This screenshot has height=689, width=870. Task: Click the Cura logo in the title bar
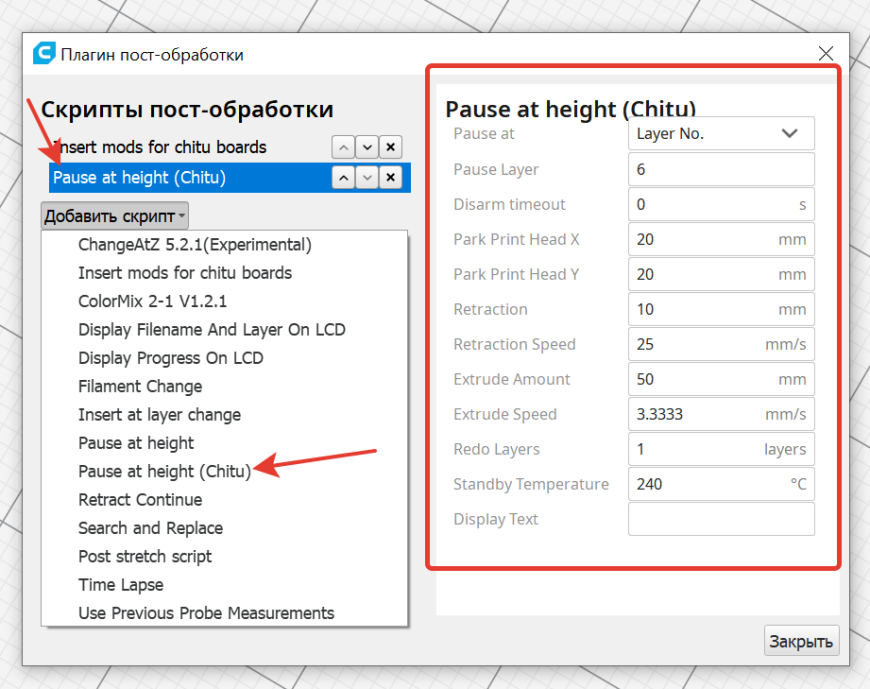click(45, 54)
